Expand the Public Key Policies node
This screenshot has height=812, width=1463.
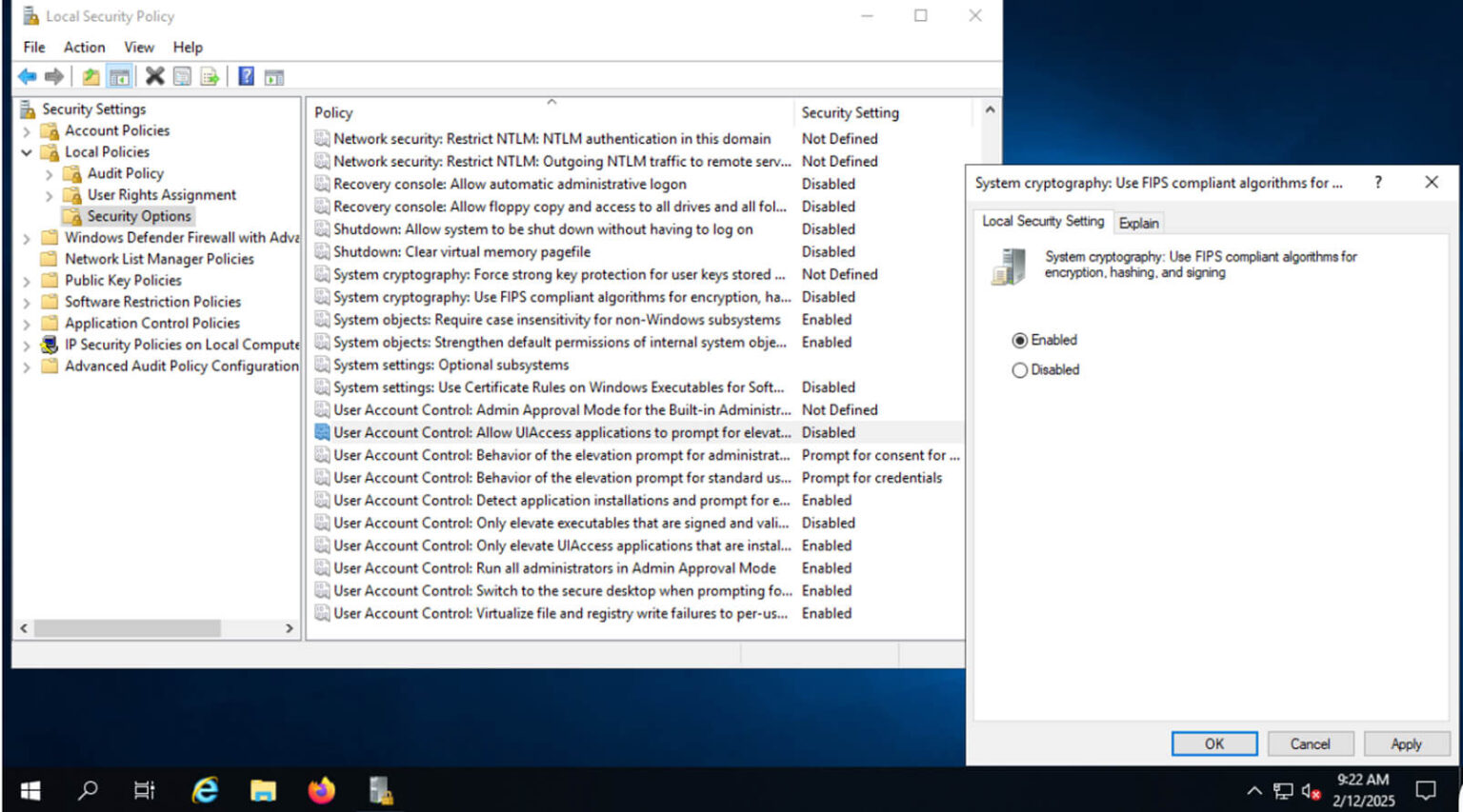click(x=29, y=280)
